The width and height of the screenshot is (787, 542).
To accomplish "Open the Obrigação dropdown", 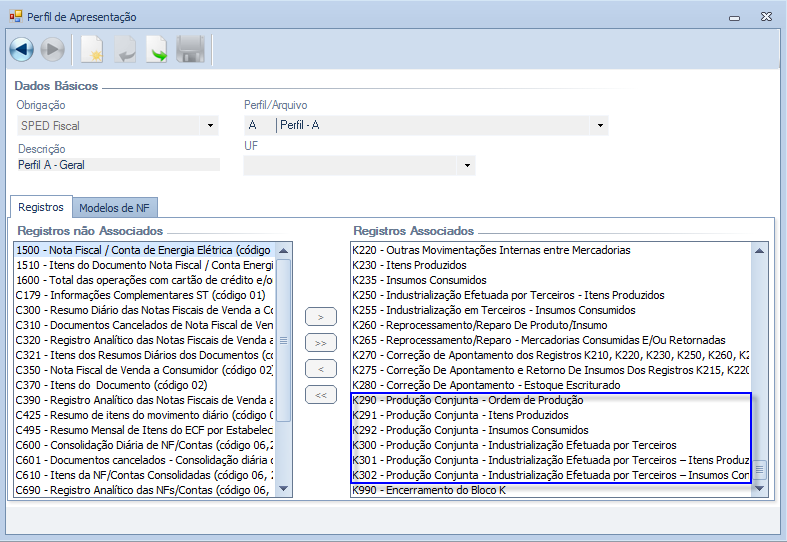I will tap(210, 126).
